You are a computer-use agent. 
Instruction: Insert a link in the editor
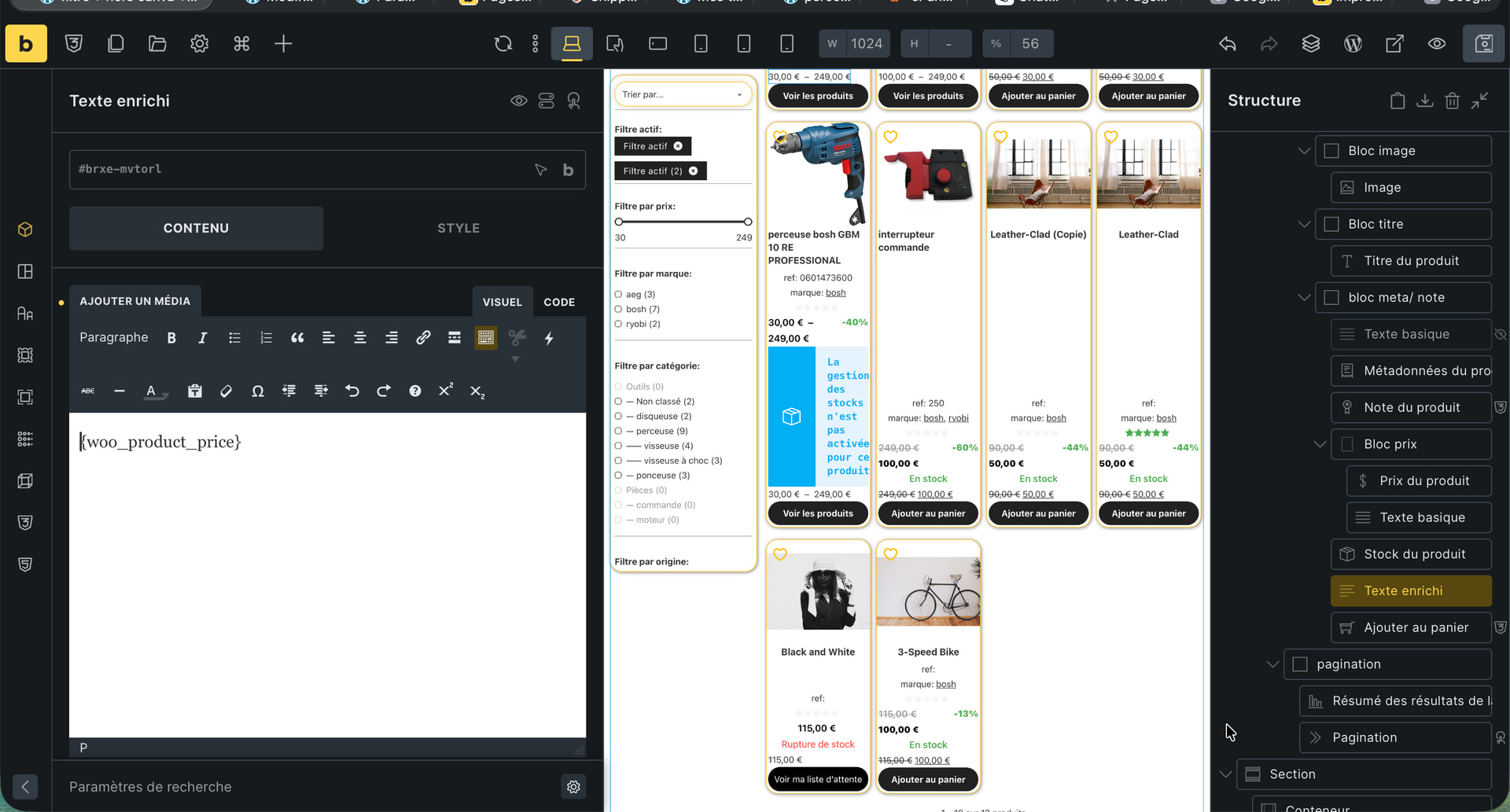(x=423, y=338)
